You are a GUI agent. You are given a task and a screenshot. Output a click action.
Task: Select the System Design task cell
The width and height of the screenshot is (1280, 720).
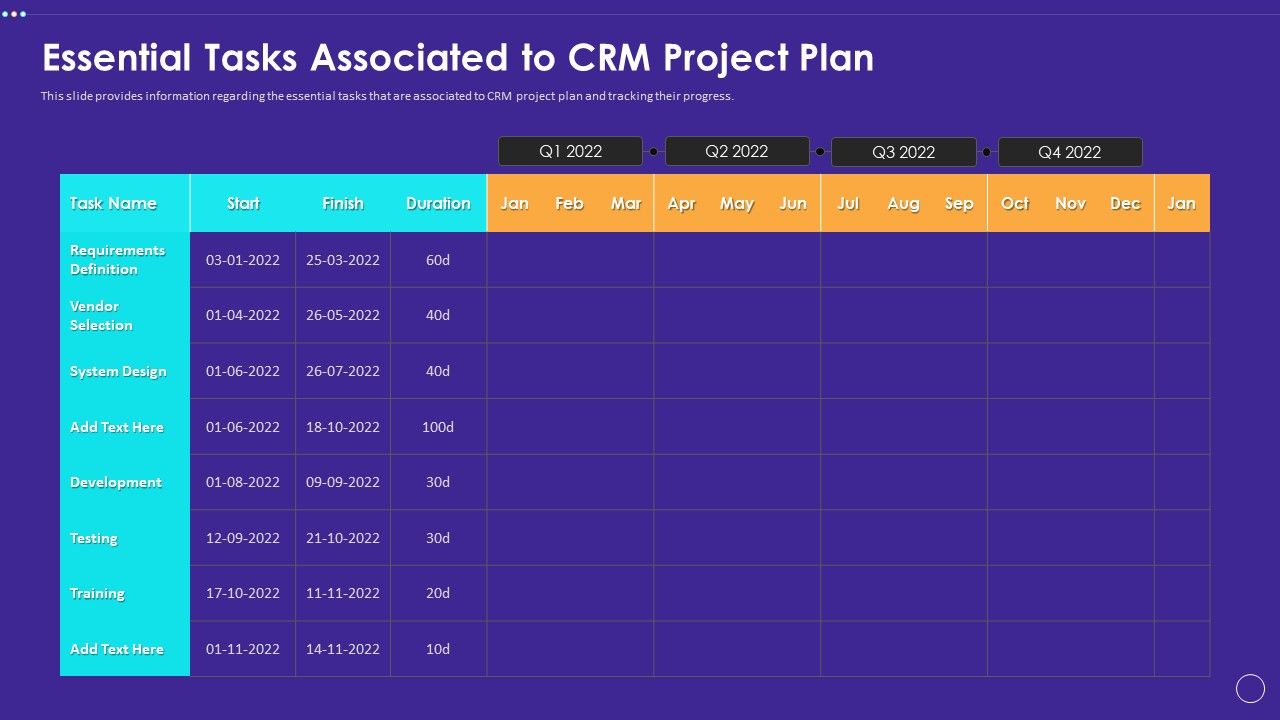pyautogui.click(x=118, y=371)
